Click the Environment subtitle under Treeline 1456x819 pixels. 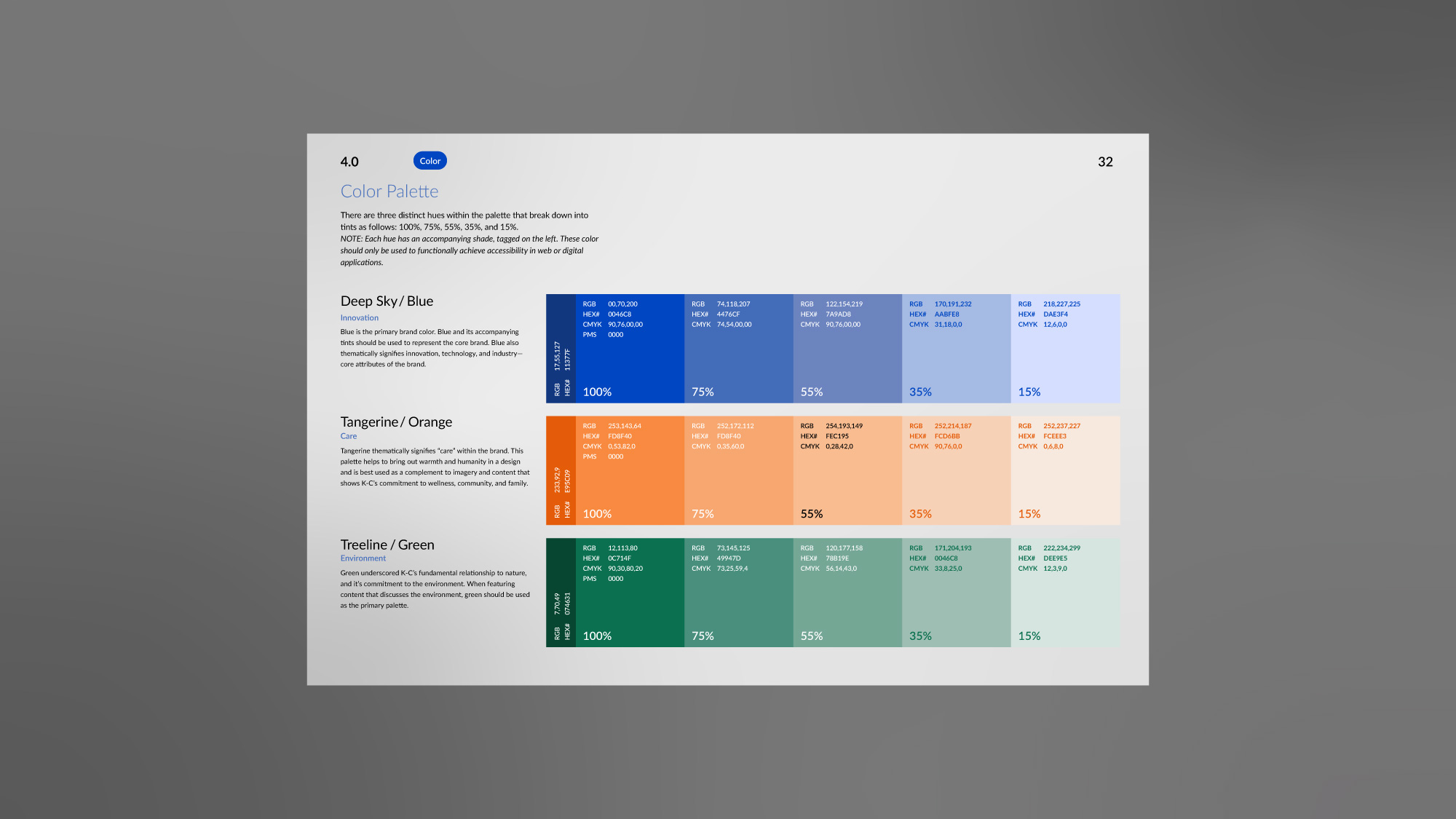(x=363, y=558)
